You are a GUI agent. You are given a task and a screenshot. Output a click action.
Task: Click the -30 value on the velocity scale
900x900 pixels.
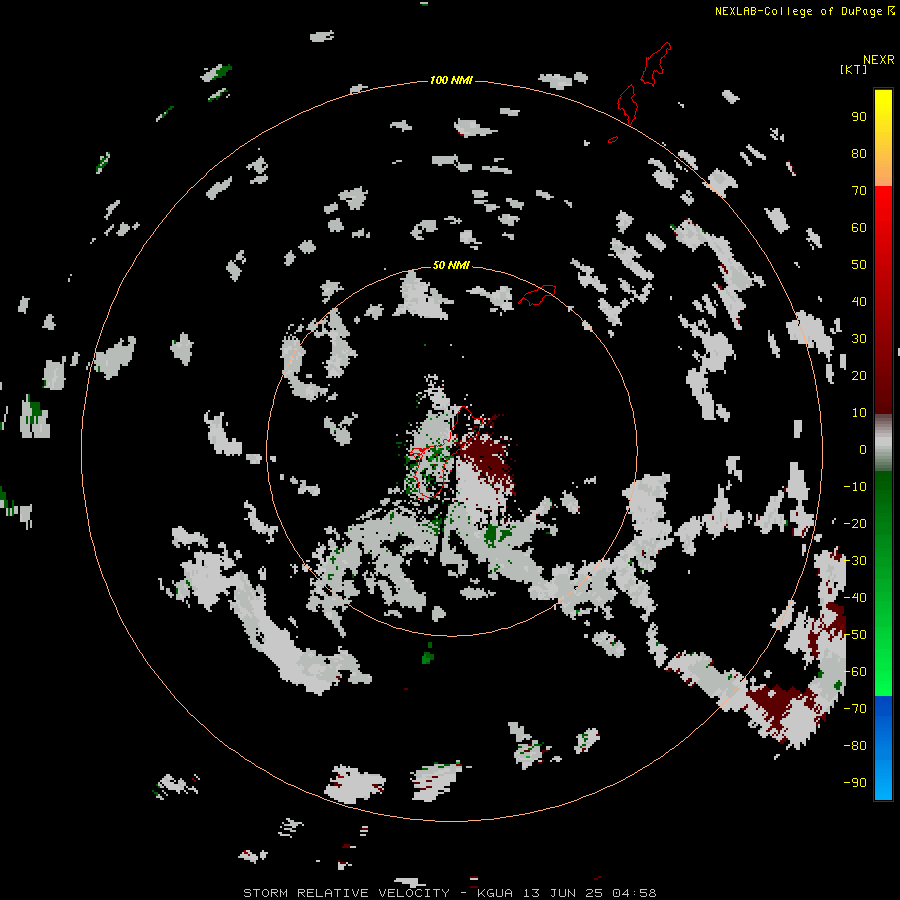pyautogui.click(x=855, y=561)
